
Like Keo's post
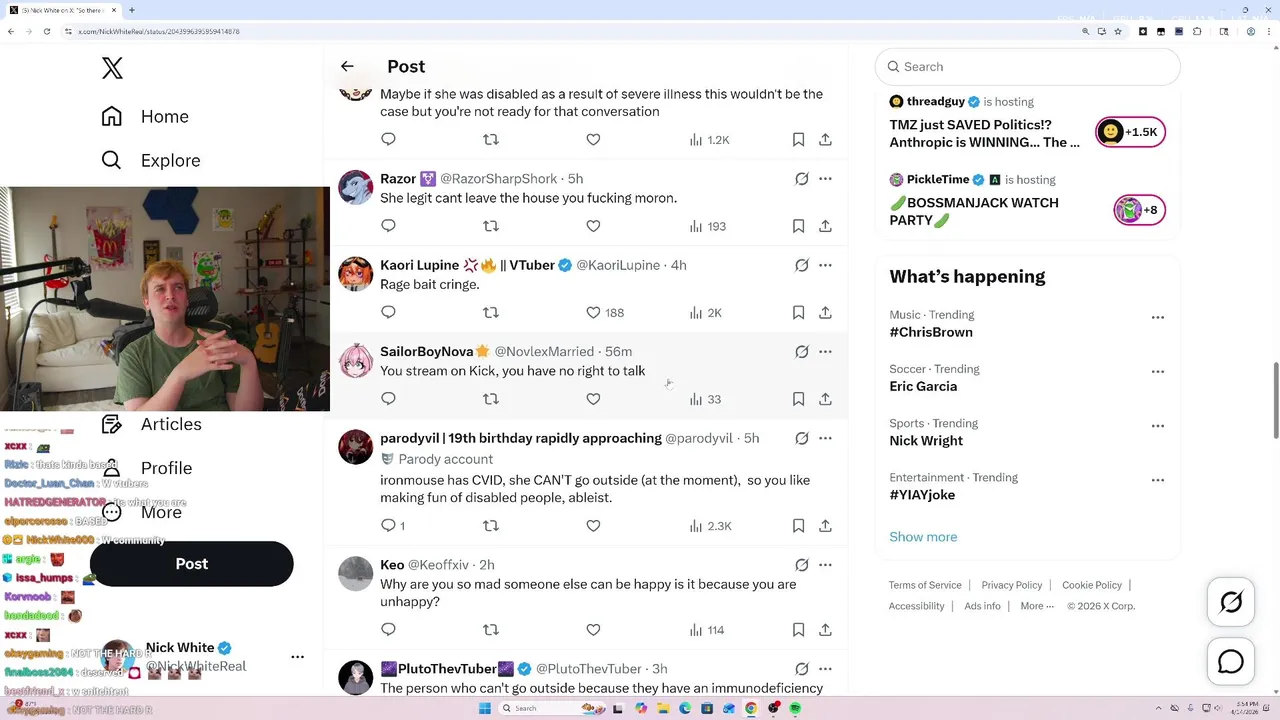(x=593, y=630)
